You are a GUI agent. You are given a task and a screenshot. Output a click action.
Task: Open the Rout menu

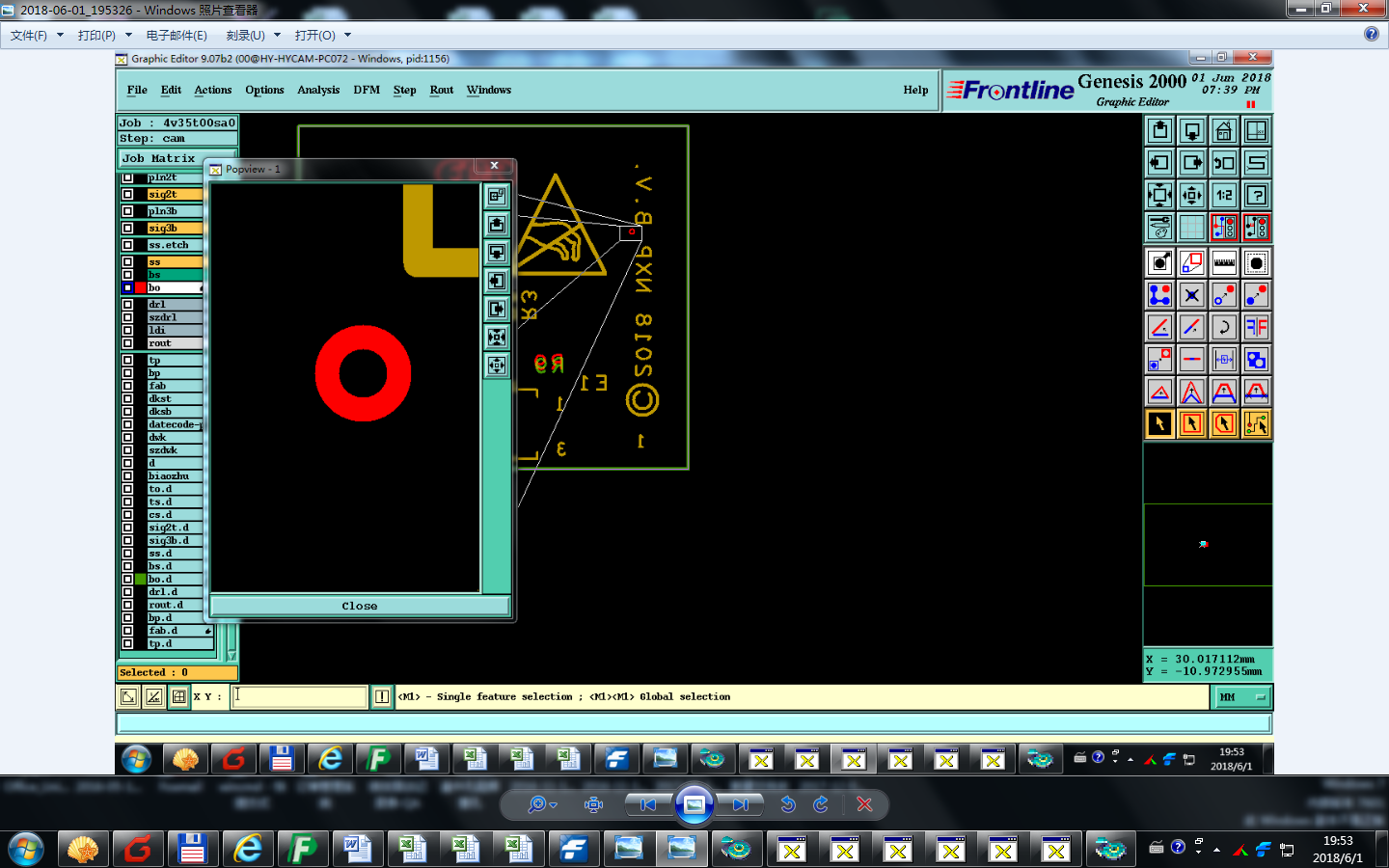pyautogui.click(x=442, y=90)
